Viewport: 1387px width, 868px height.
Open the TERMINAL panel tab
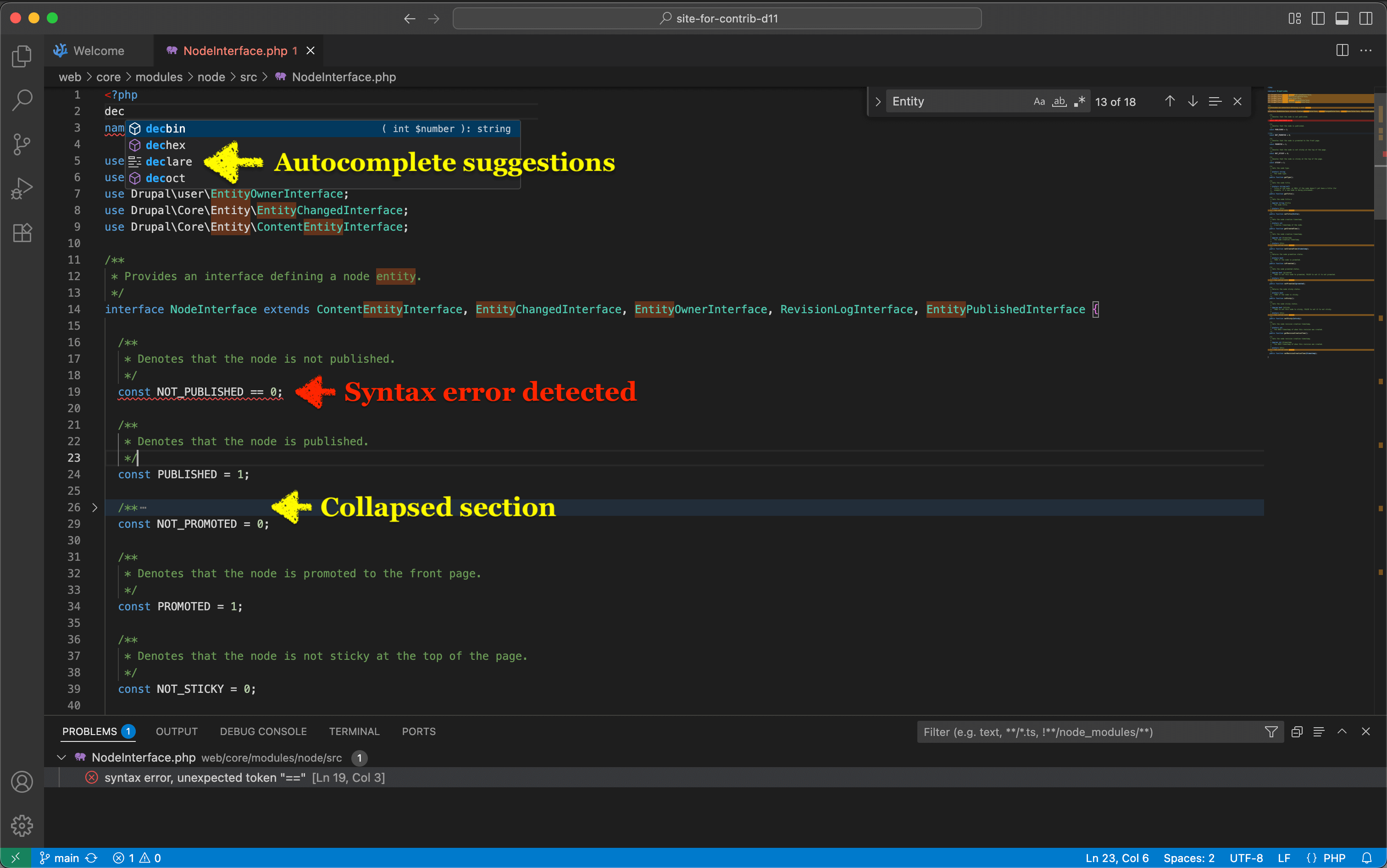click(x=354, y=731)
